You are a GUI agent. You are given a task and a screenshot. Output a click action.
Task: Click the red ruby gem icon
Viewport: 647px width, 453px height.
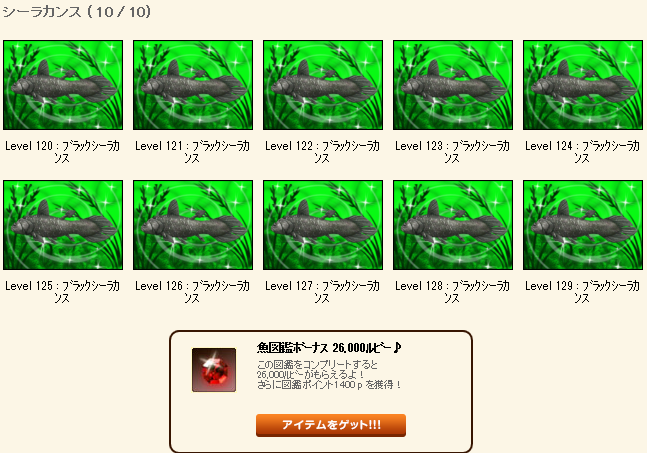click(214, 370)
